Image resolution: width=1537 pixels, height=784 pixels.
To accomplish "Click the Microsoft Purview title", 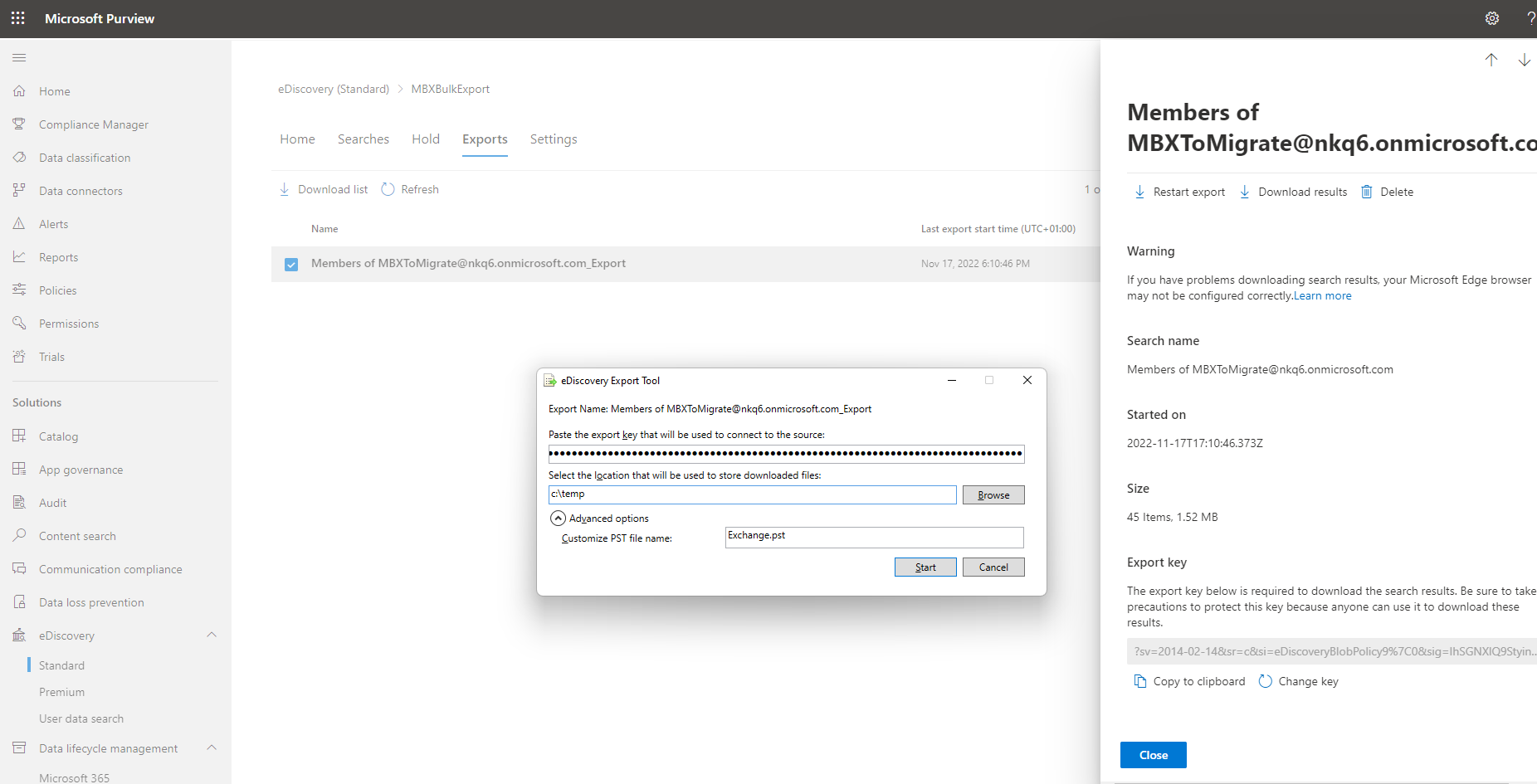I will click(100, 18).
